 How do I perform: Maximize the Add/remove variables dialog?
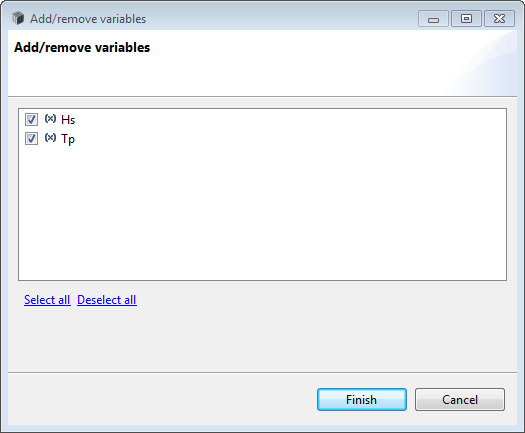click(466, 19)
